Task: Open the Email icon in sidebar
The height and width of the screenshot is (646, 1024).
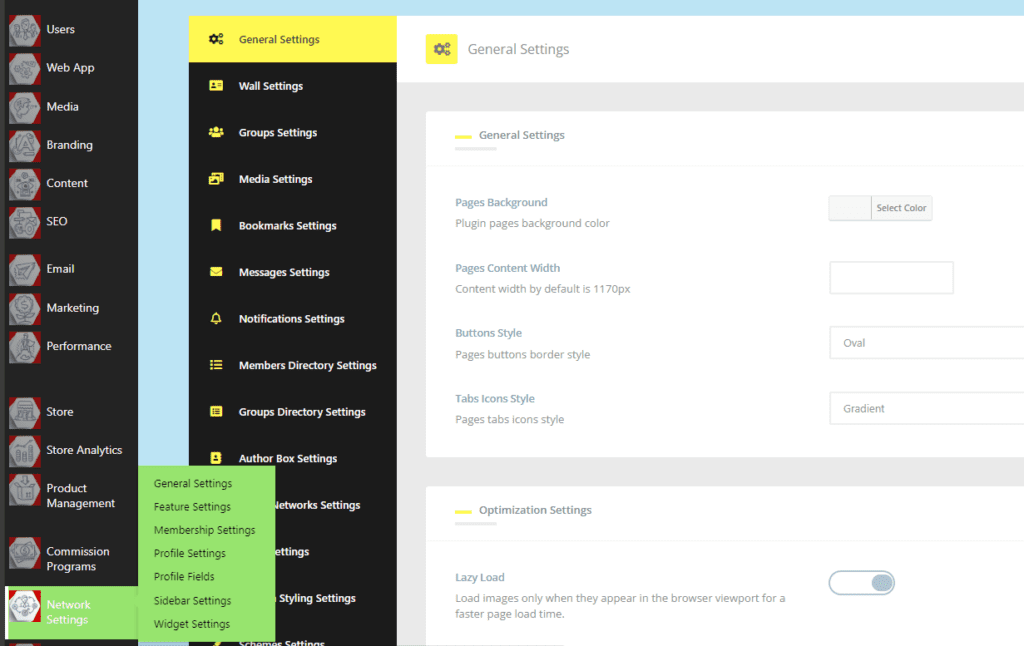Action: 24,269
